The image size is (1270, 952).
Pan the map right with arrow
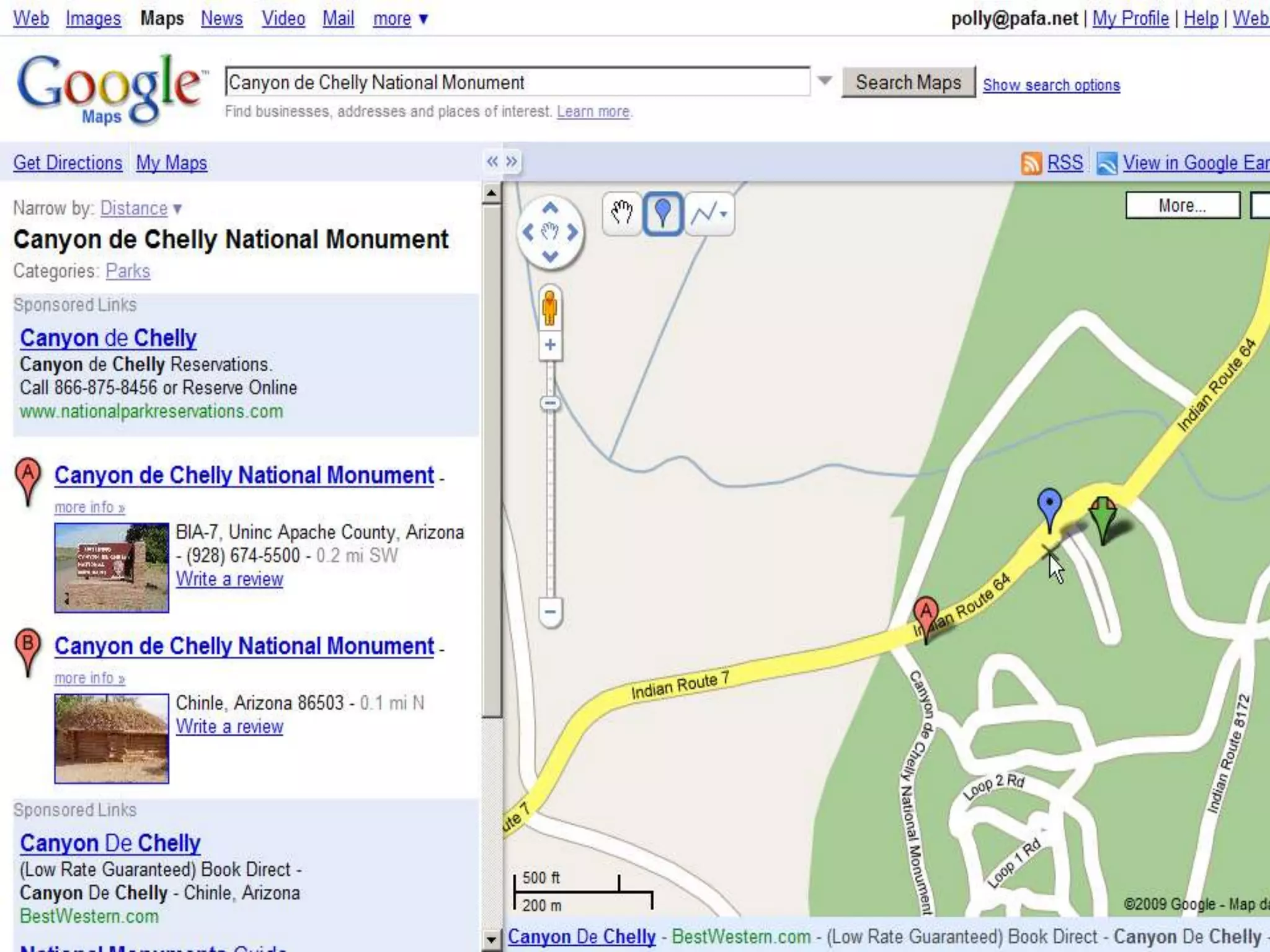(x=573, y=232)
